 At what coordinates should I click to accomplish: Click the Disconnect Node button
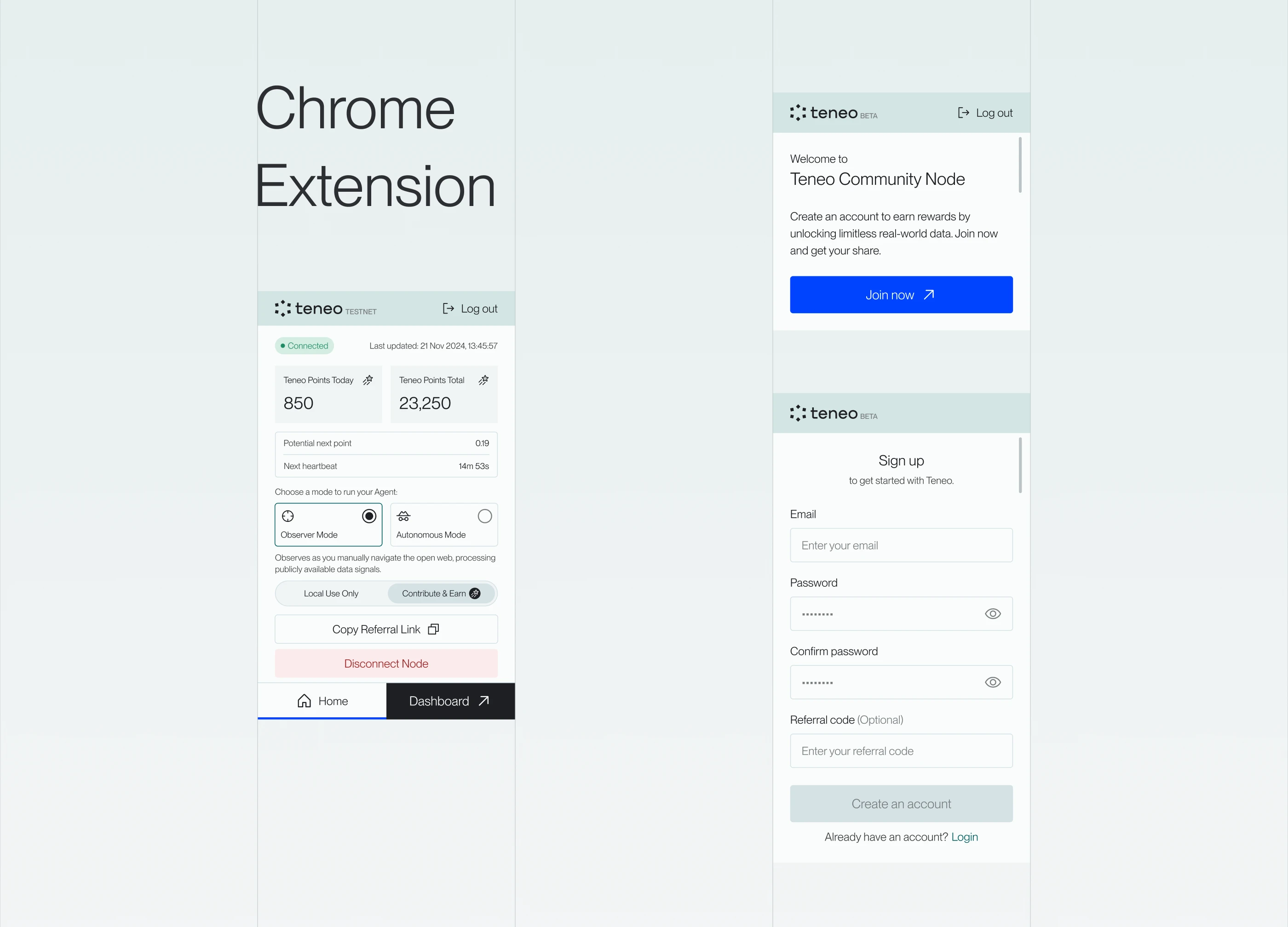click(386, 664)
